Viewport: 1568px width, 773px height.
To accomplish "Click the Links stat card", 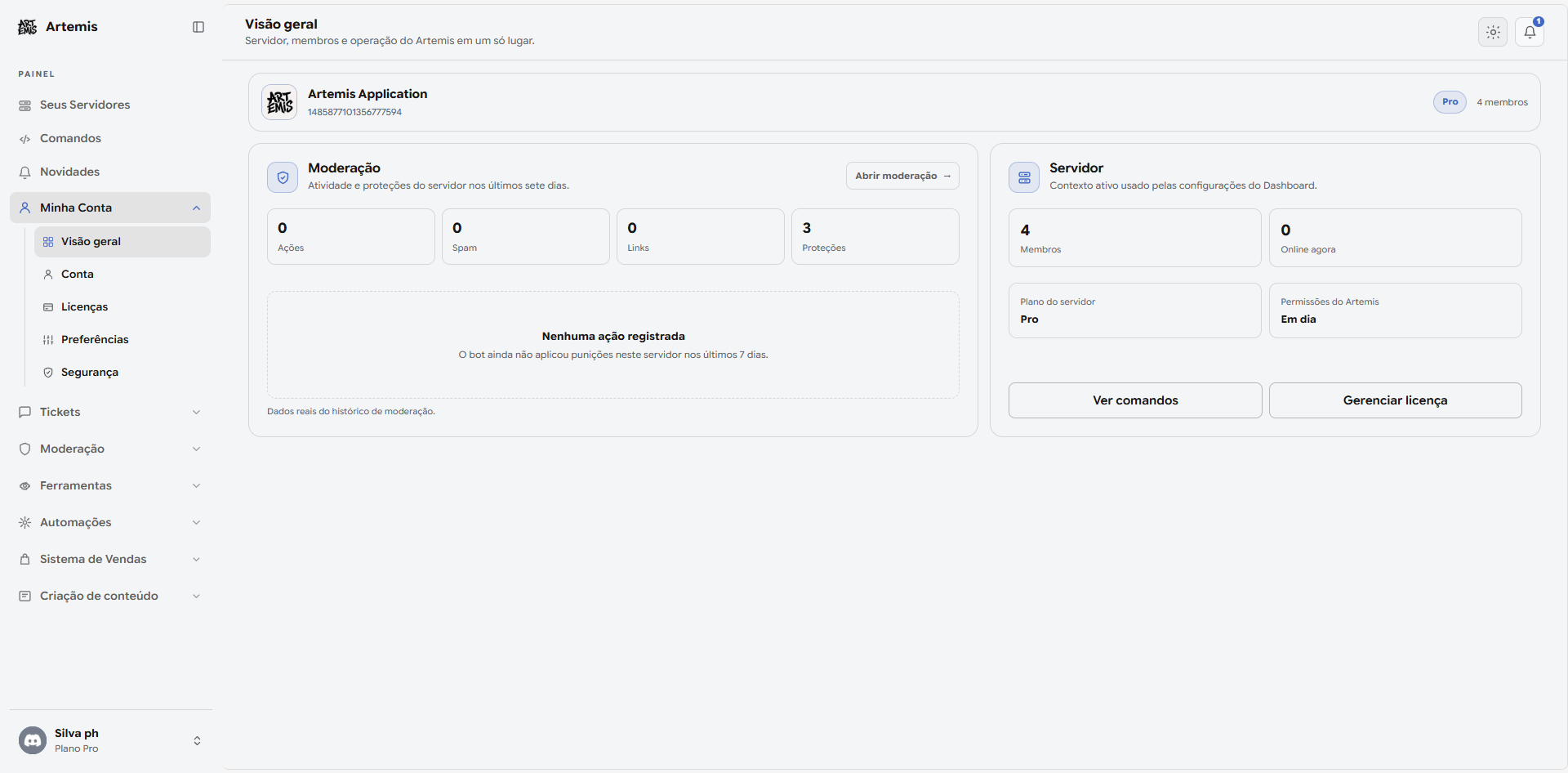I will tap(701, 236).
